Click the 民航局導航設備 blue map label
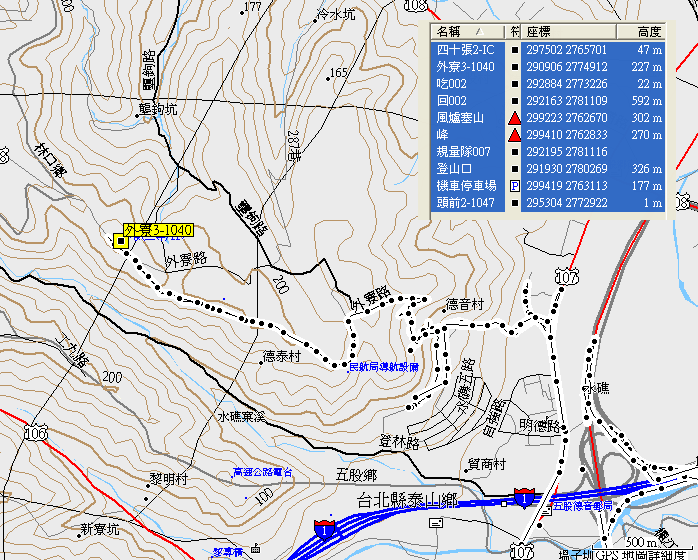Viewport: 698px width, 560px height. [x=383, y=367]
